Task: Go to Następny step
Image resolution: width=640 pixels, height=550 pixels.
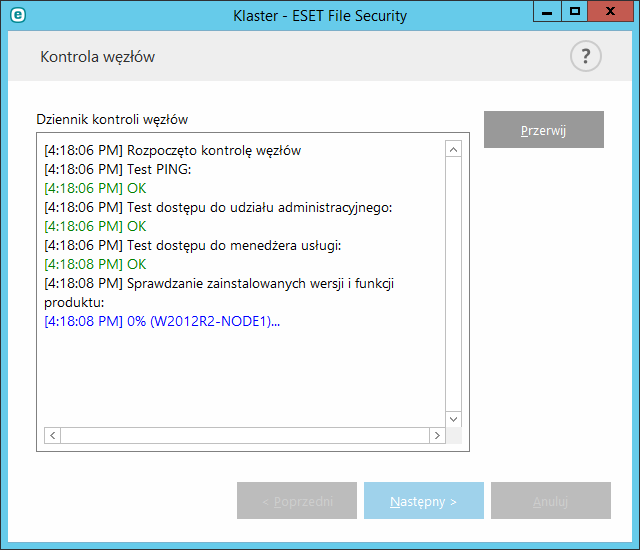Action: click(424, 501)
